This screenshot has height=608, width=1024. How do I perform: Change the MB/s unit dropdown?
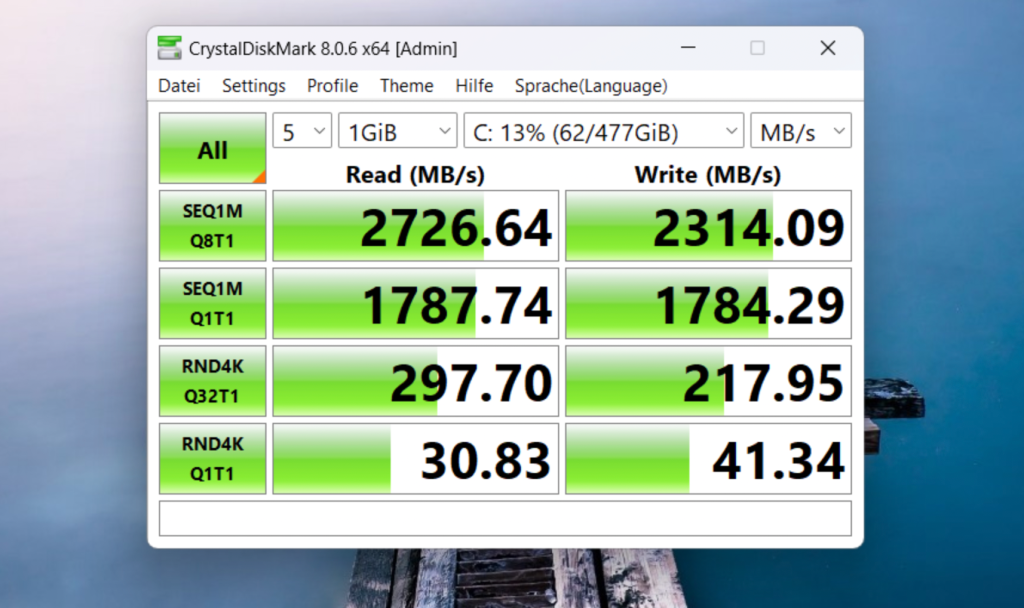(x=800, y=131)
